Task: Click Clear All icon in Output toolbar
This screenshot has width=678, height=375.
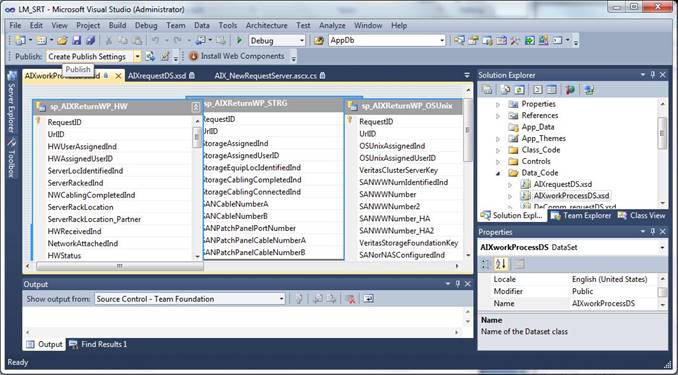Action: coord(351,299)
